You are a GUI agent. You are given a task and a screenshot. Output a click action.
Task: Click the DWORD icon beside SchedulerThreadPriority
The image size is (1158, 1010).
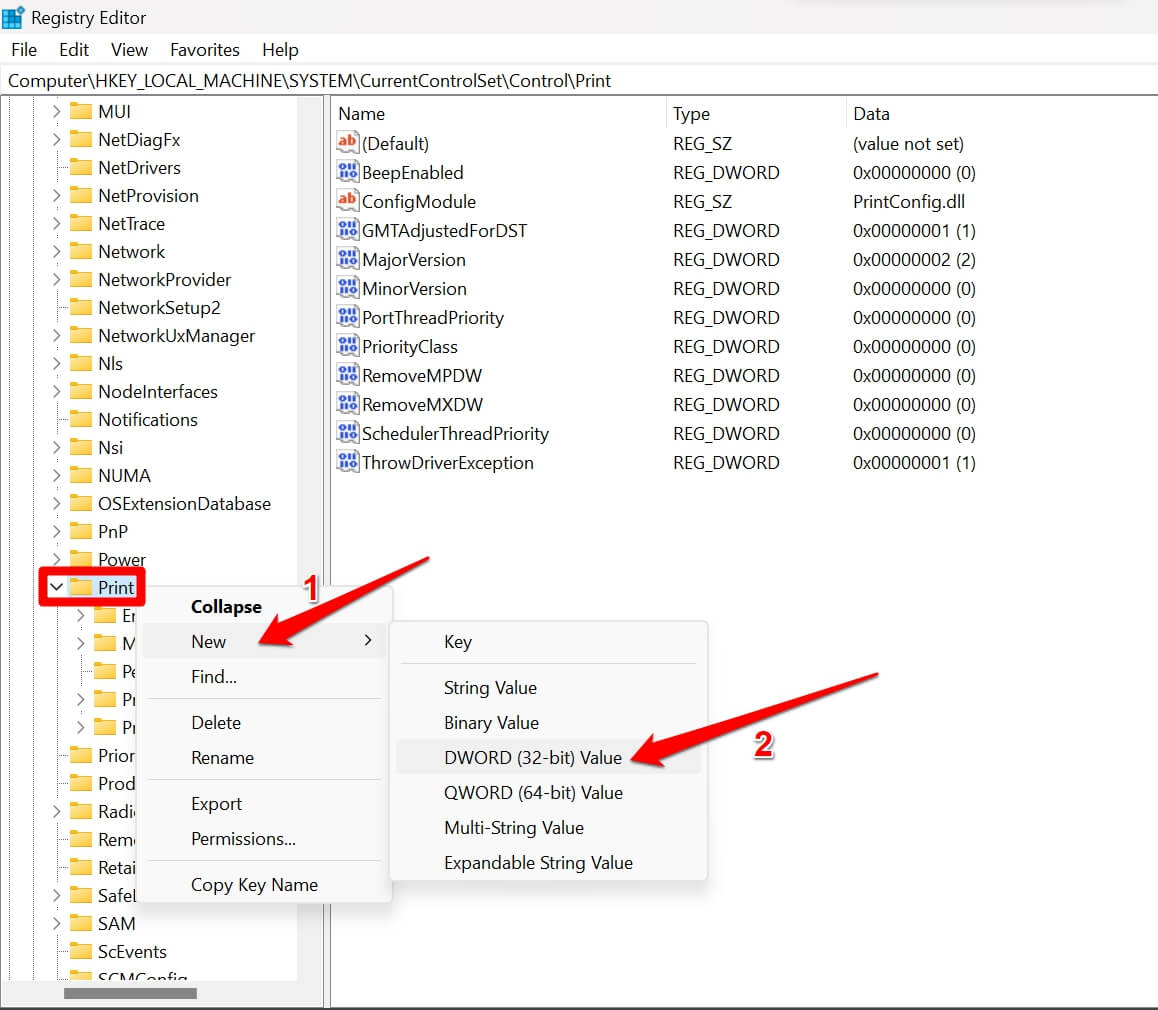tap(347, 433)
